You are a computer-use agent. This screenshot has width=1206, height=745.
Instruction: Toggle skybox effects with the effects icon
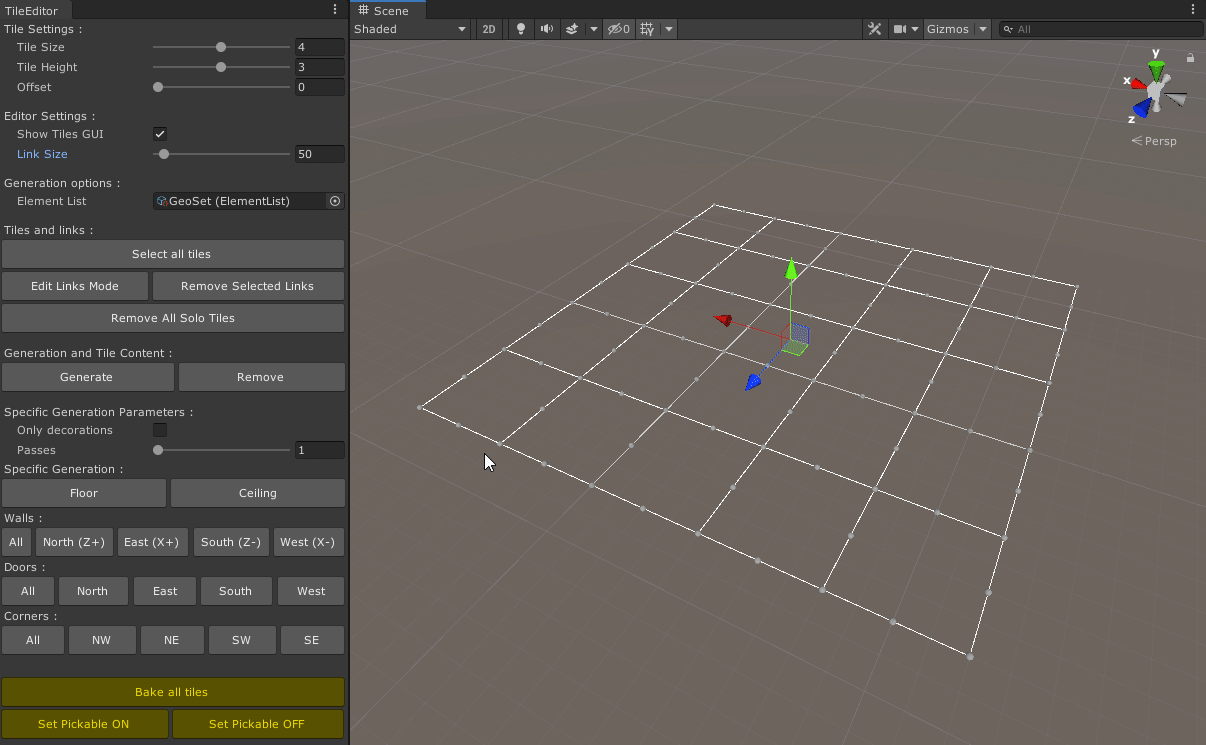(572, 29)
